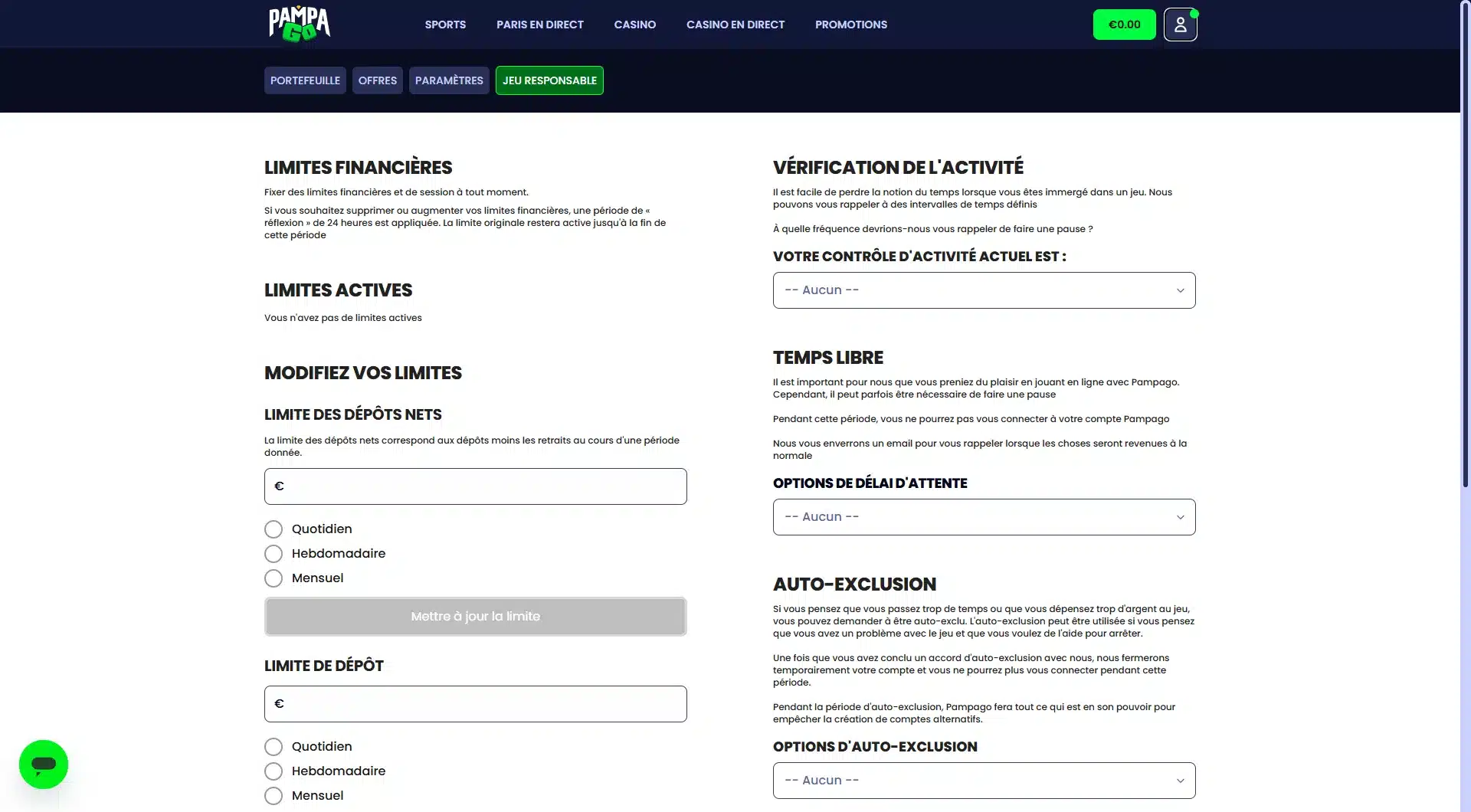The image size is (1471, 812).
Task: Open the Promotions page link
Action: (850, 25)
